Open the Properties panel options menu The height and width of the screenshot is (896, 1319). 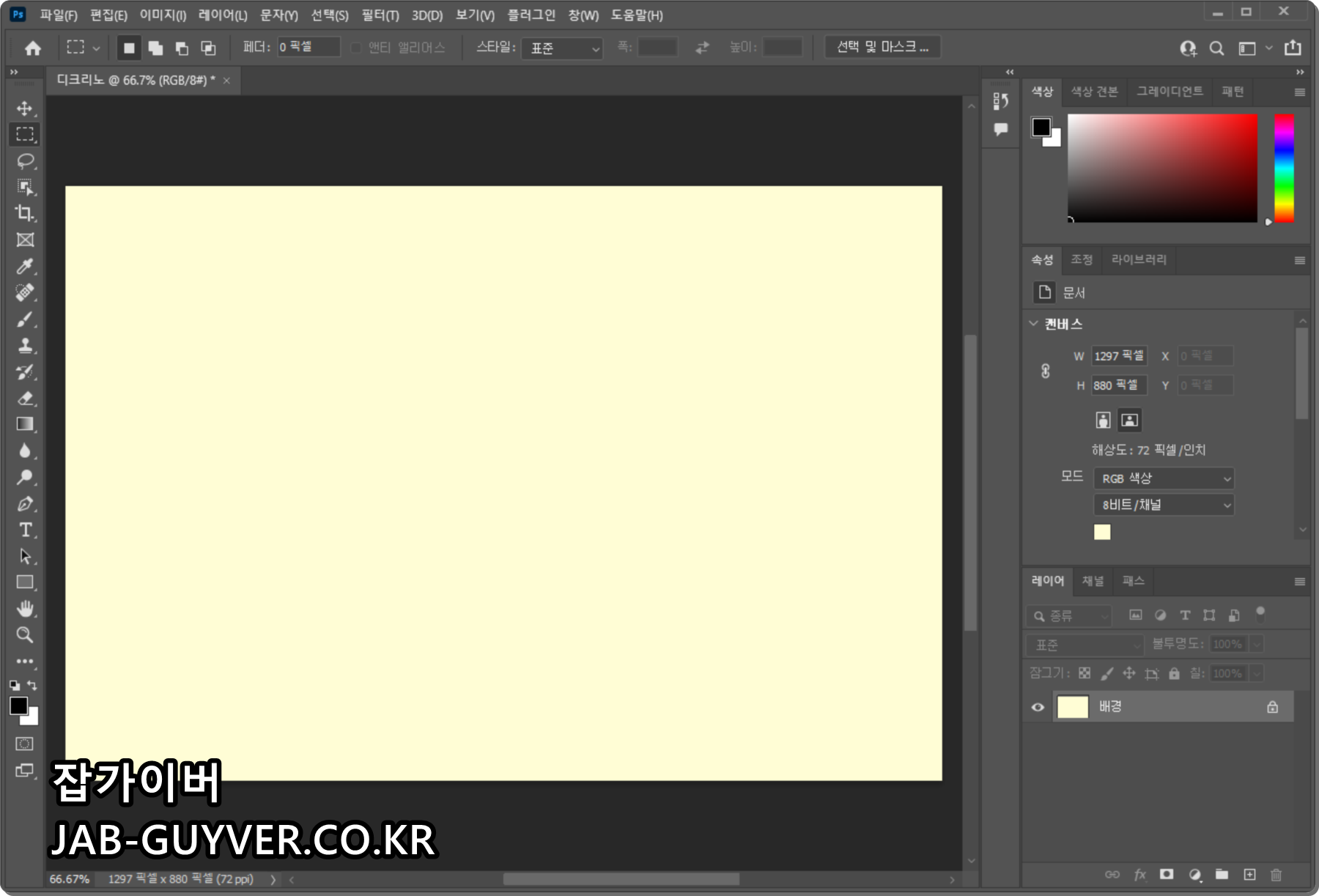click(x=1300, y=260)
